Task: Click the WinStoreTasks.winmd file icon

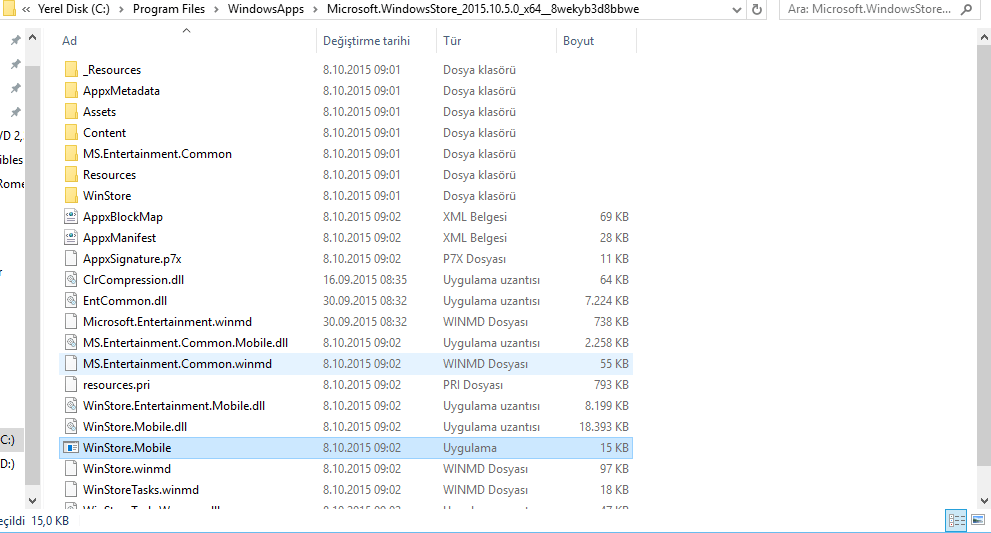Action: point(71,489)
